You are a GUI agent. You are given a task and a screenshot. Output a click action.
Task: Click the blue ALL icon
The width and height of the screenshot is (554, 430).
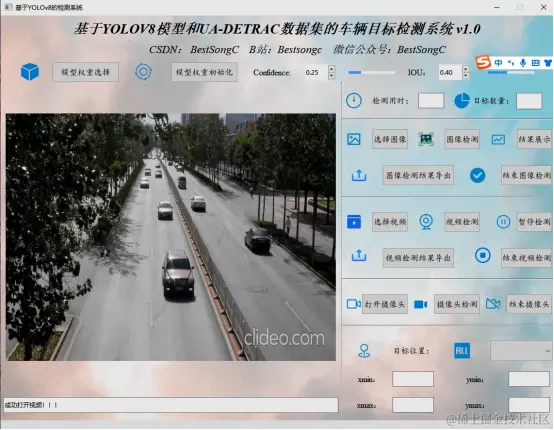[x=462, y=351]
